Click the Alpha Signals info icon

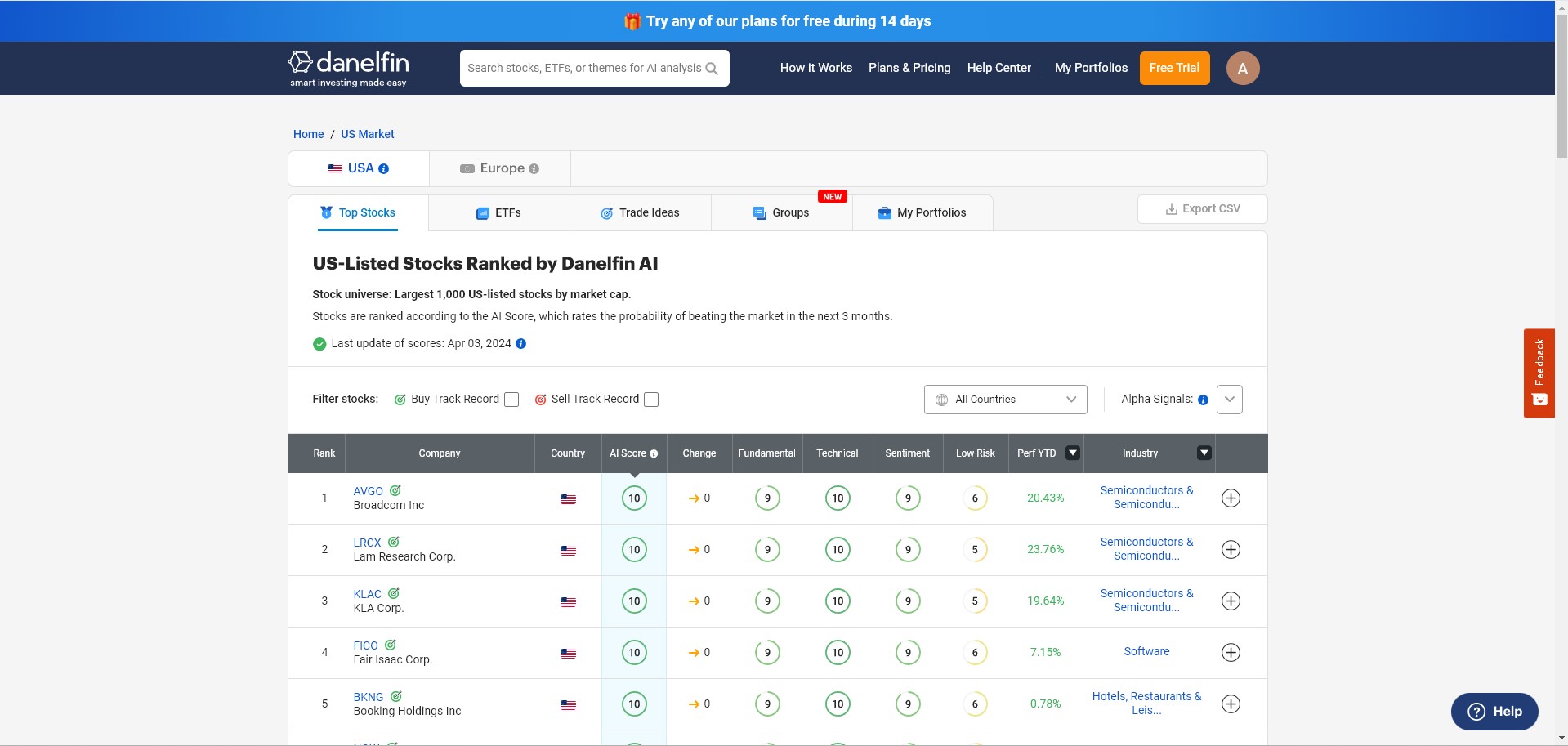[x=1203, y=400]
